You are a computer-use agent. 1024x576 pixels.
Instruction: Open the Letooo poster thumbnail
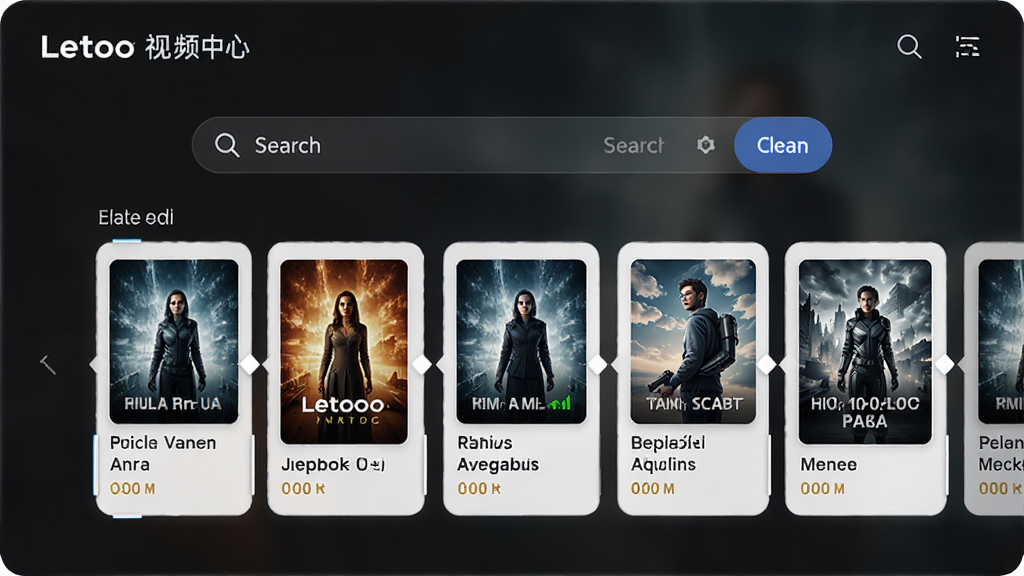[x=344, y=351]
